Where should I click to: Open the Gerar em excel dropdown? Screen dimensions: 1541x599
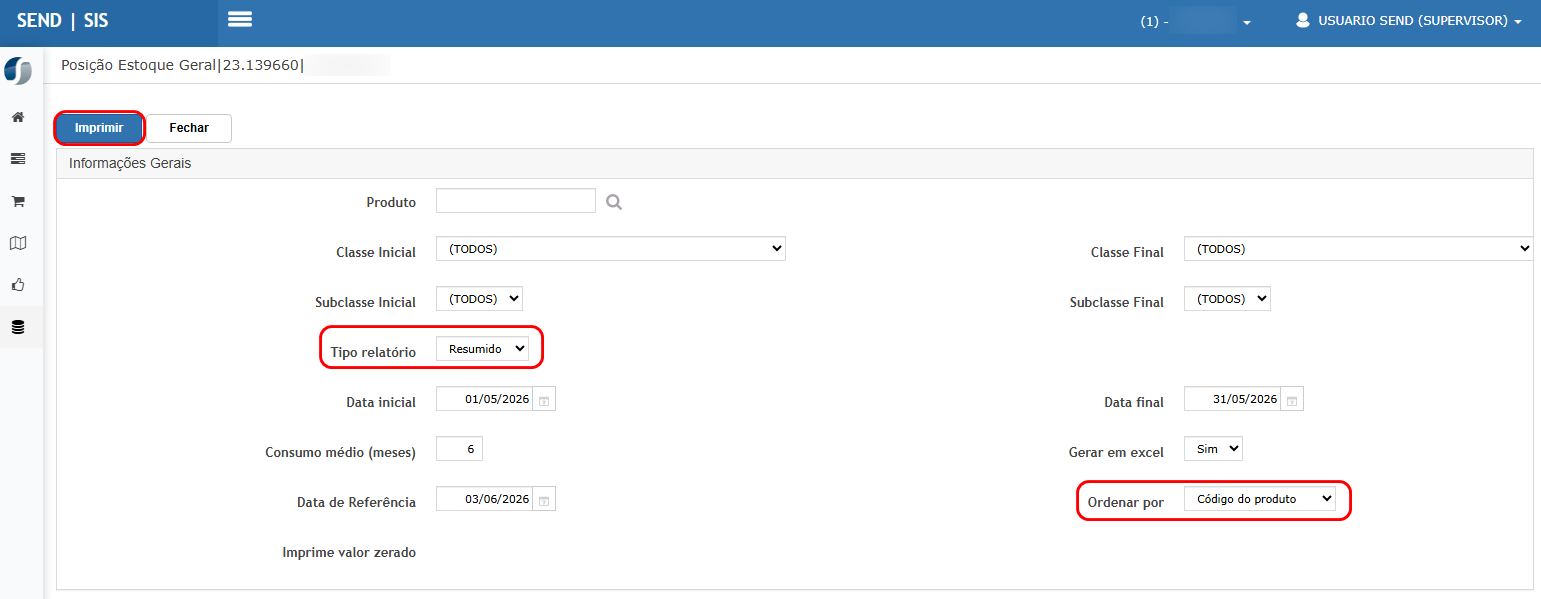1213,449
